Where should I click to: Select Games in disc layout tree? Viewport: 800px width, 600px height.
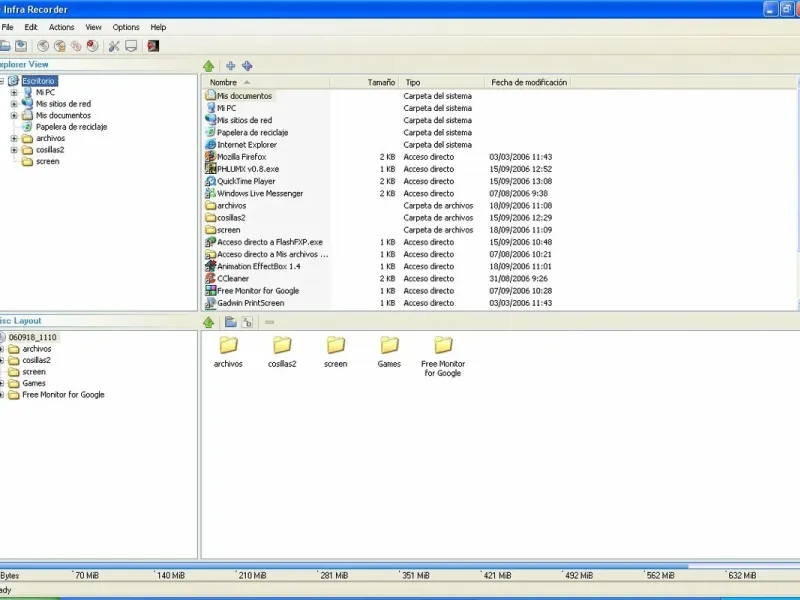pos(34,383)
